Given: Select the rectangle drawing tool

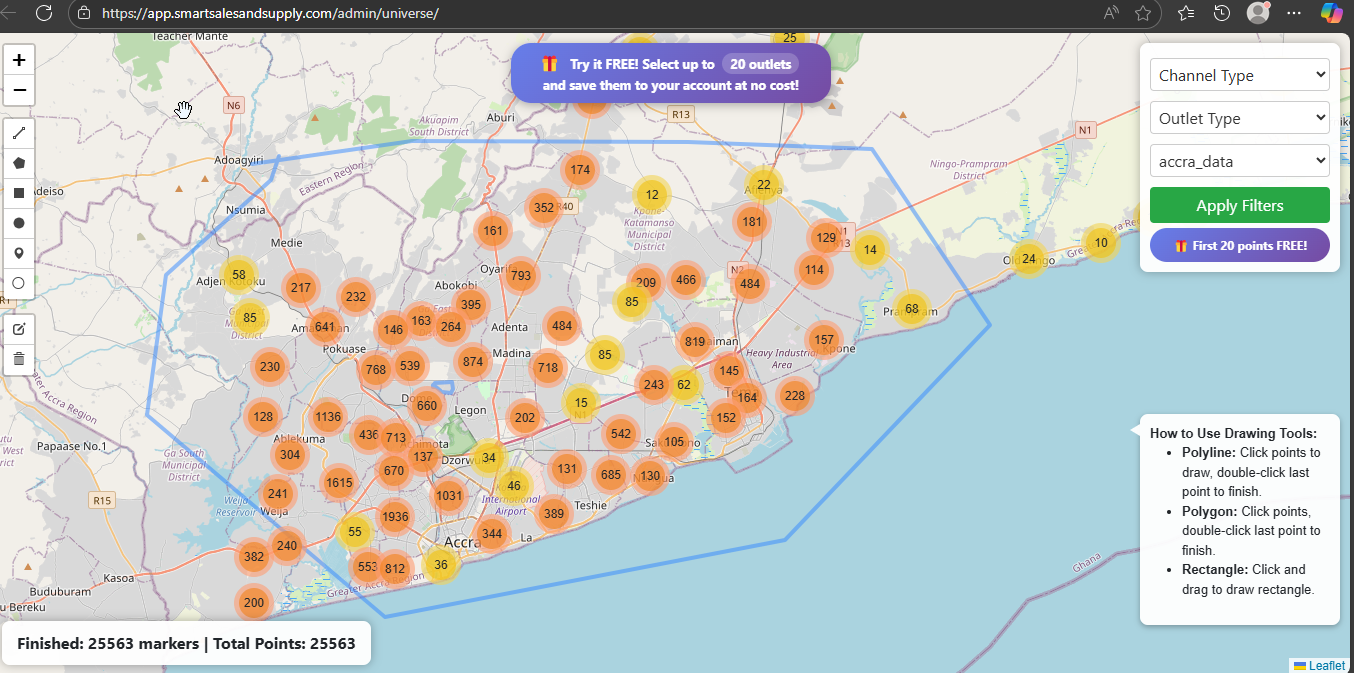Looking at the screenshot, I should pos(19,193).
